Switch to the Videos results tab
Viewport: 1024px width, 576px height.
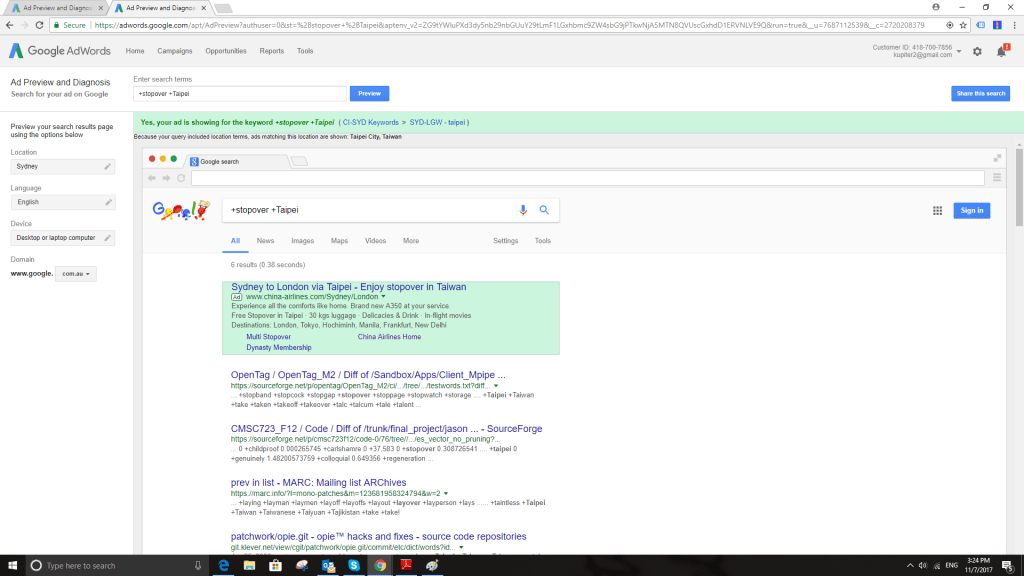pyautogui.click(x=376, y=241)
